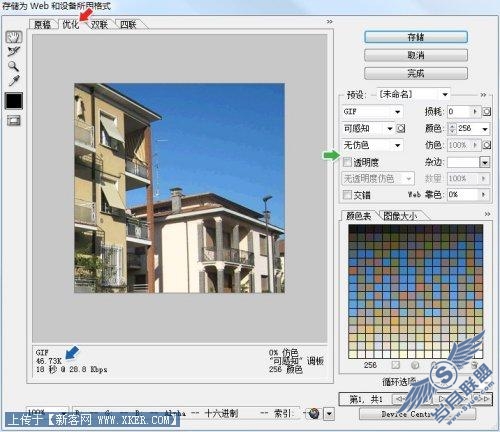
Task: Open the black eyedropper color swatch
Action: 14,101
